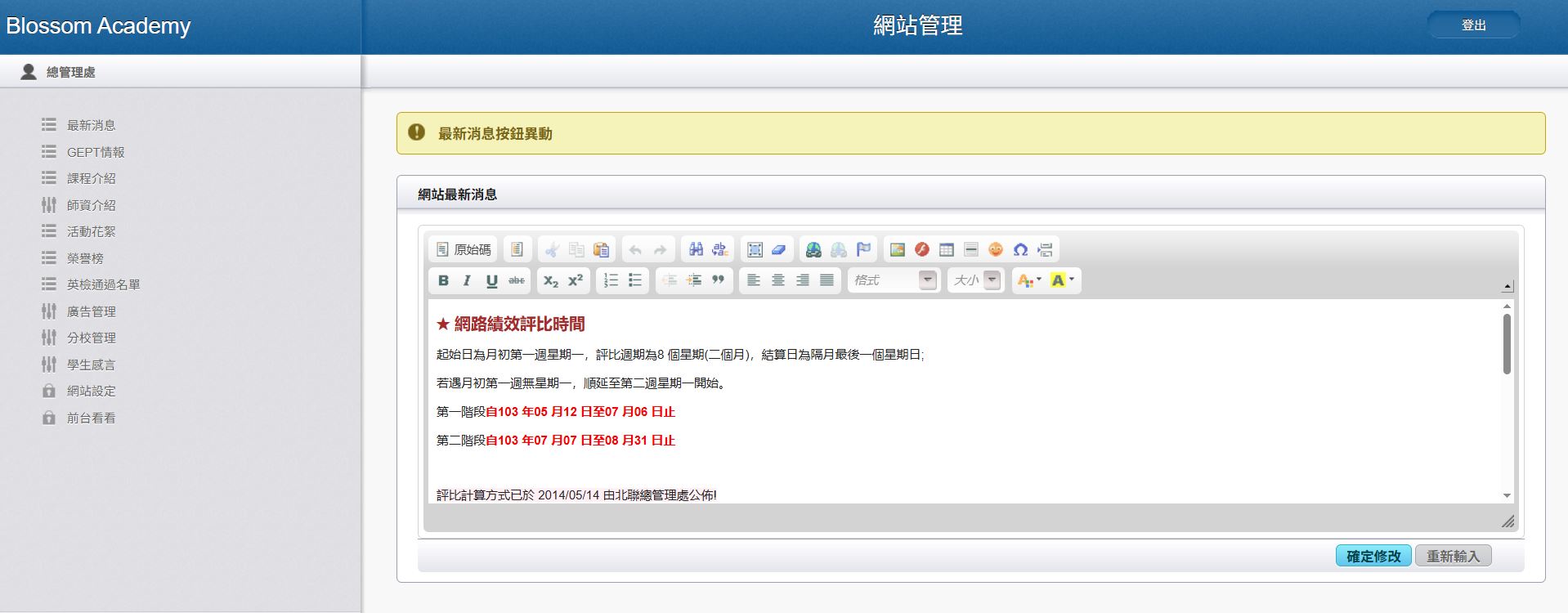This screenshot has width=1568, height=613.
Task: Insert an image via the picture icon
Action: click(898, 249)
